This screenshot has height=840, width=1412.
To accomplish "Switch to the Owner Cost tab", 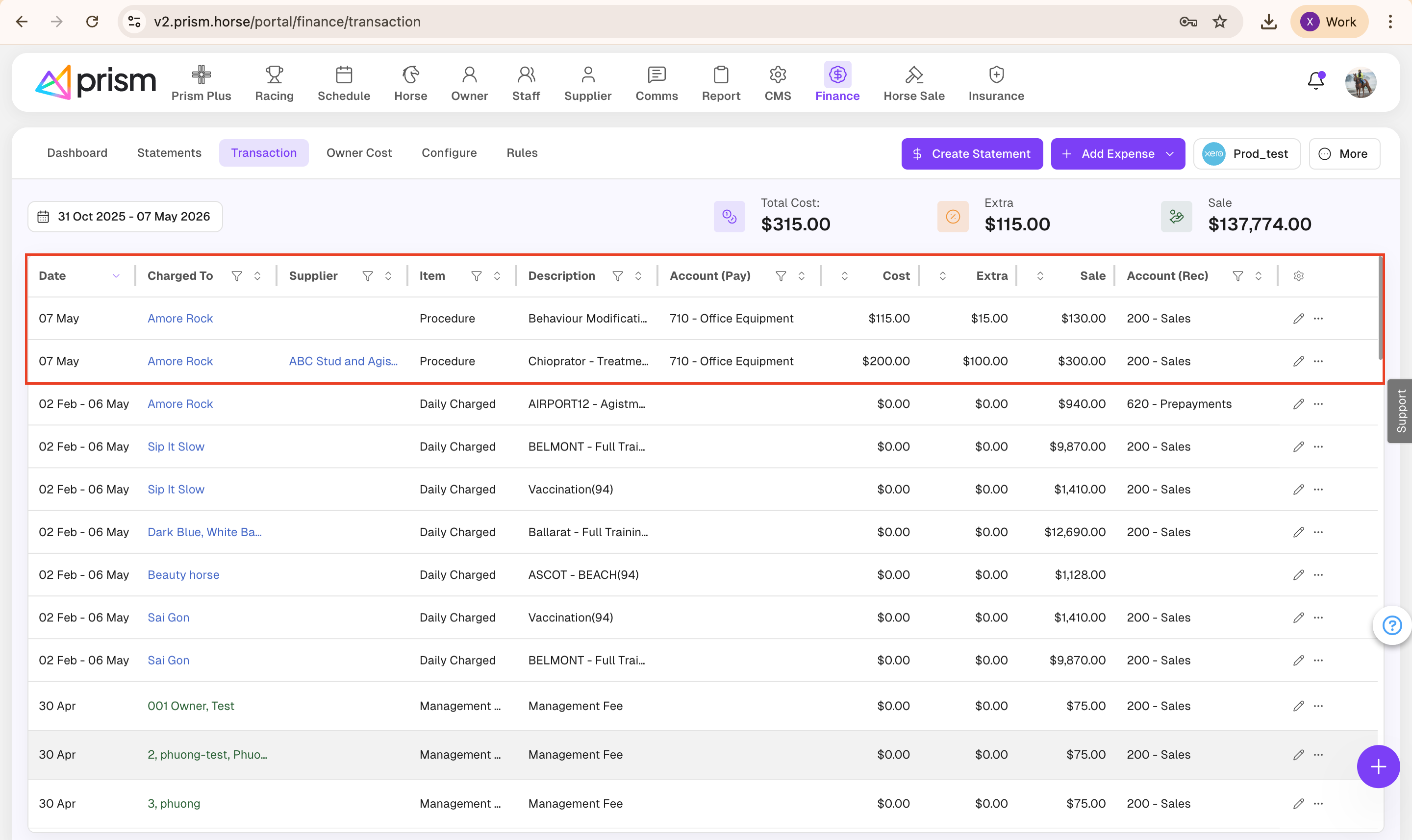I will (359, 153).
